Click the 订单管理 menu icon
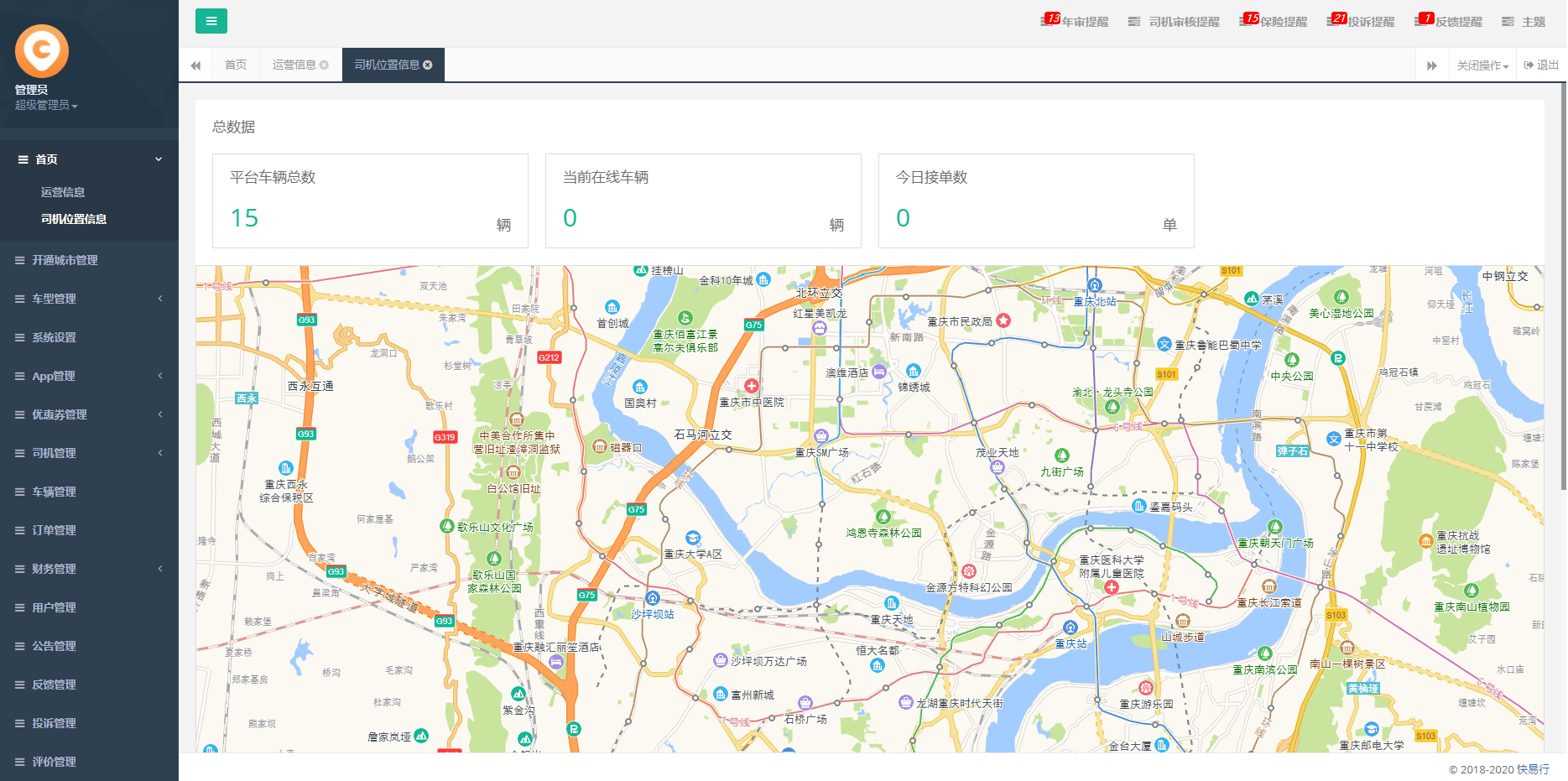1568x781 pixels. click(x=19, y=530)
